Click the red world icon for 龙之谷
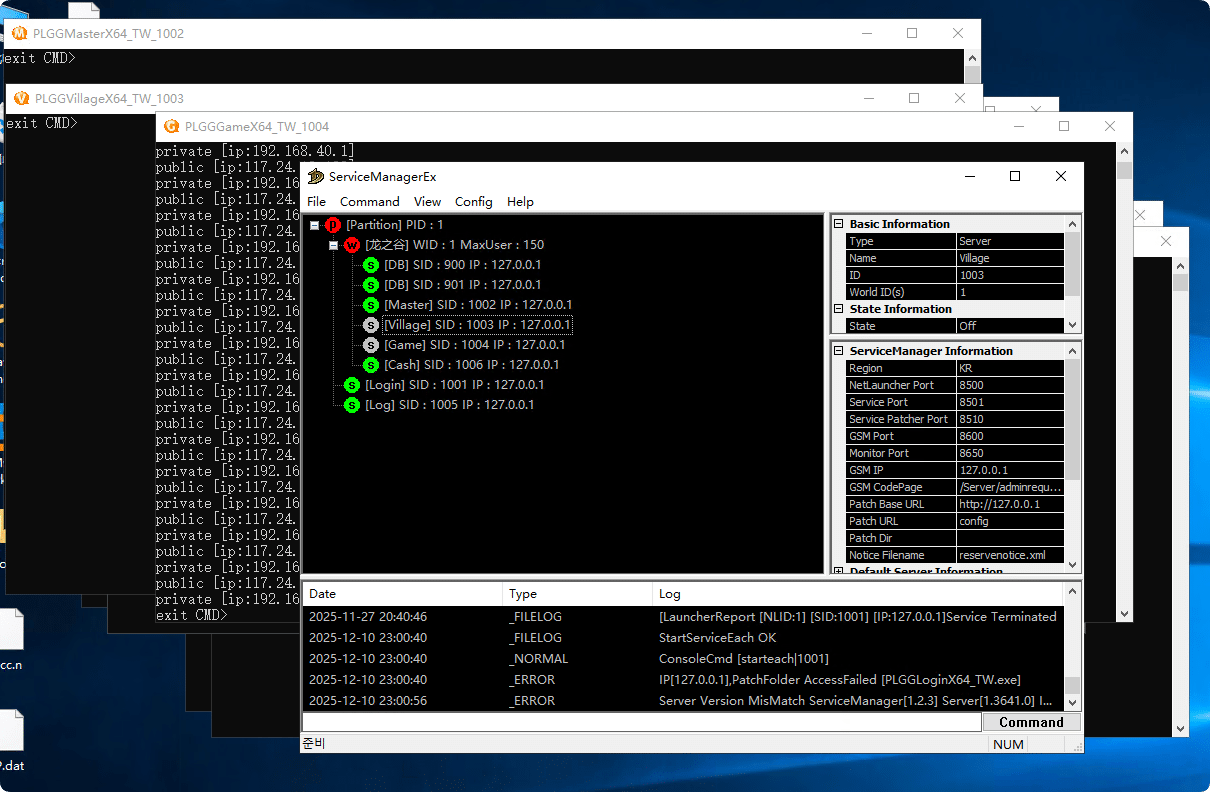The height and width of the screenshot is (792, 1210). pyautogui.click(x=352, y=245)
